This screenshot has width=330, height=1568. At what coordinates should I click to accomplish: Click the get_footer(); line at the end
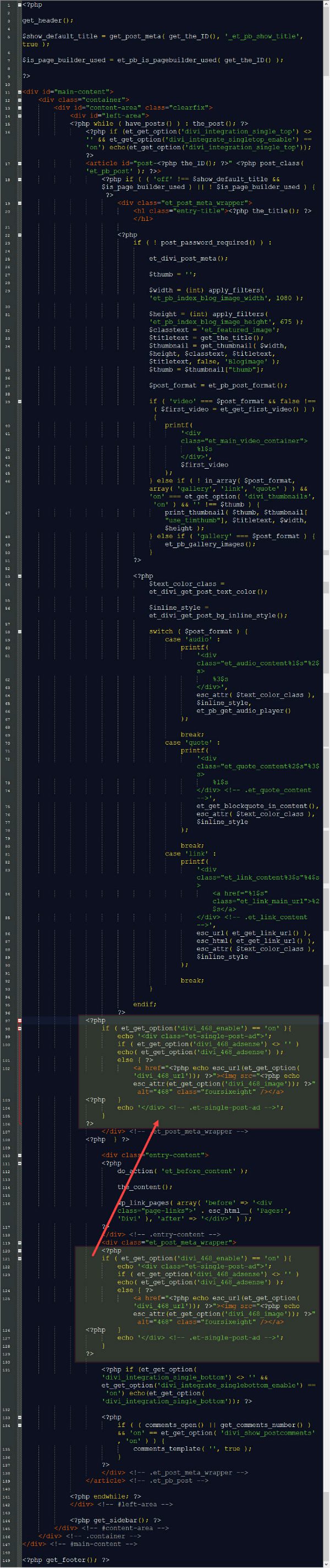point(65,1560)
